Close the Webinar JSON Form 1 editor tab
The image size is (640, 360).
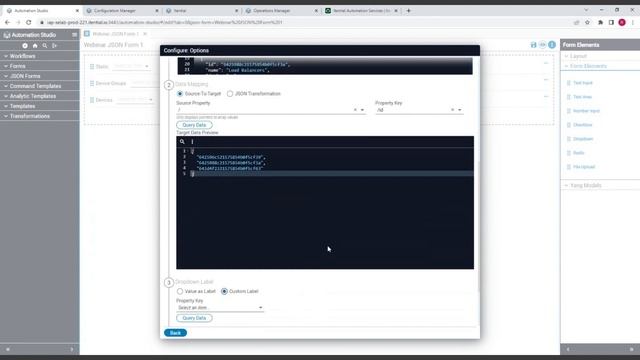pyautogui.click(x=145, y=34)
